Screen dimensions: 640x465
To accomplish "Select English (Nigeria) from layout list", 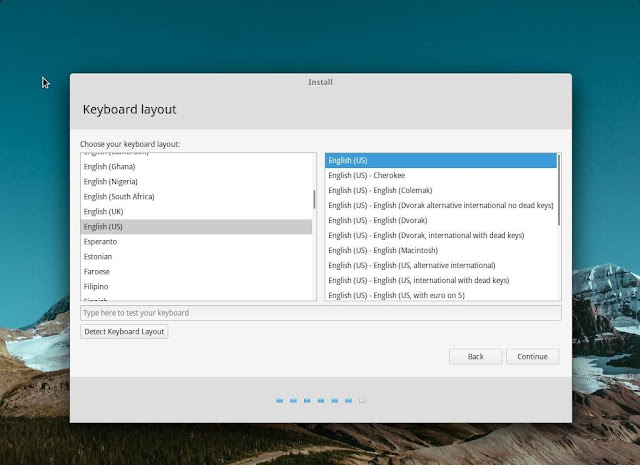I will [196, 182].
